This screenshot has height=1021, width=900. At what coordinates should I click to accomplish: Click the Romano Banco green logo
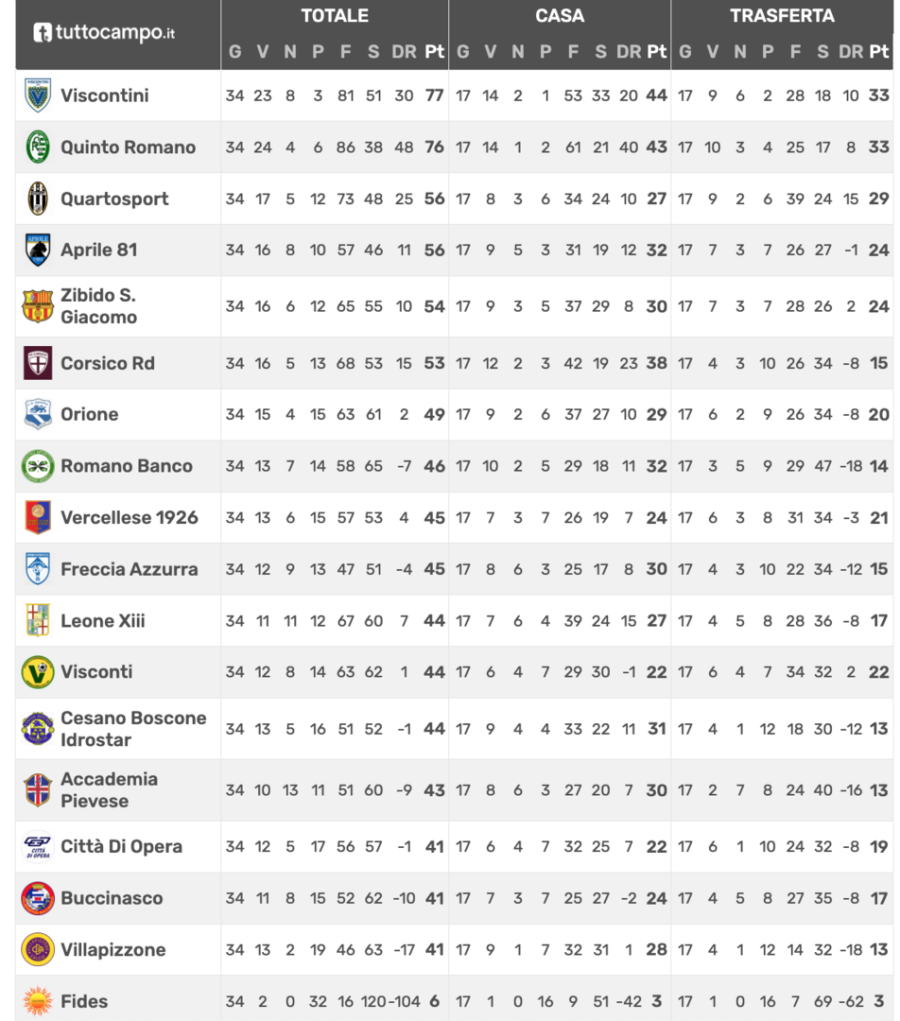[x=38, y=466]
